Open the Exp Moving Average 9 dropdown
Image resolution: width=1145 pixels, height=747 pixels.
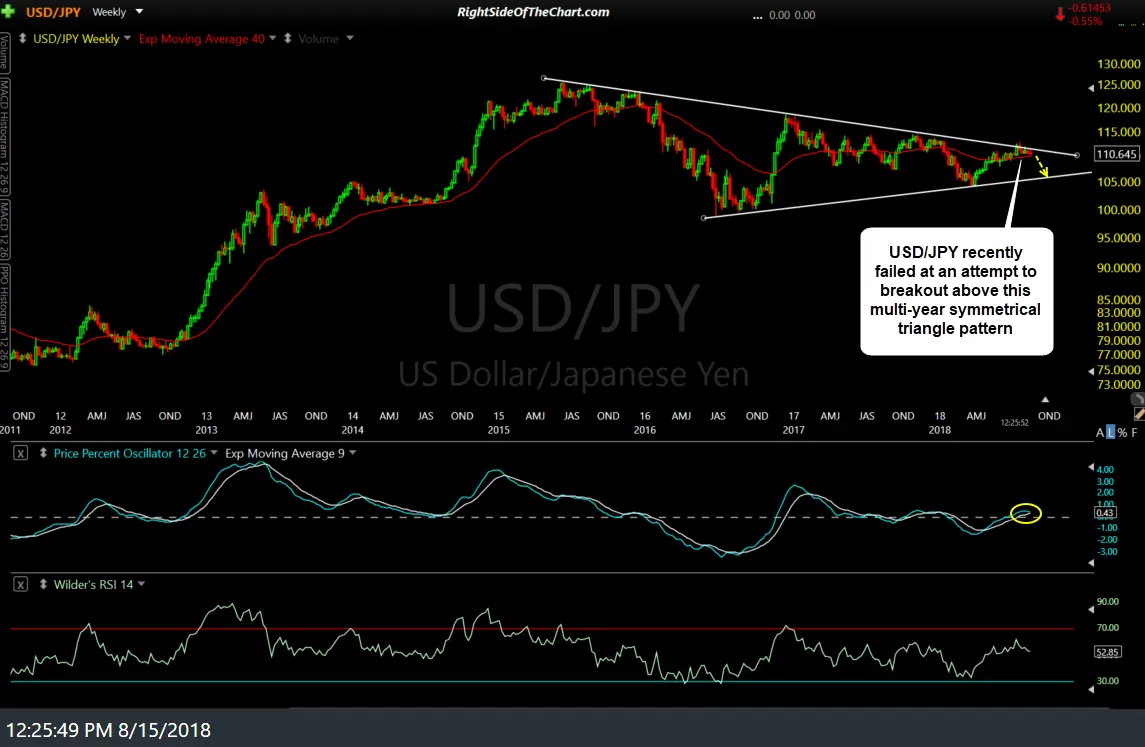click(x=353, y=453)
